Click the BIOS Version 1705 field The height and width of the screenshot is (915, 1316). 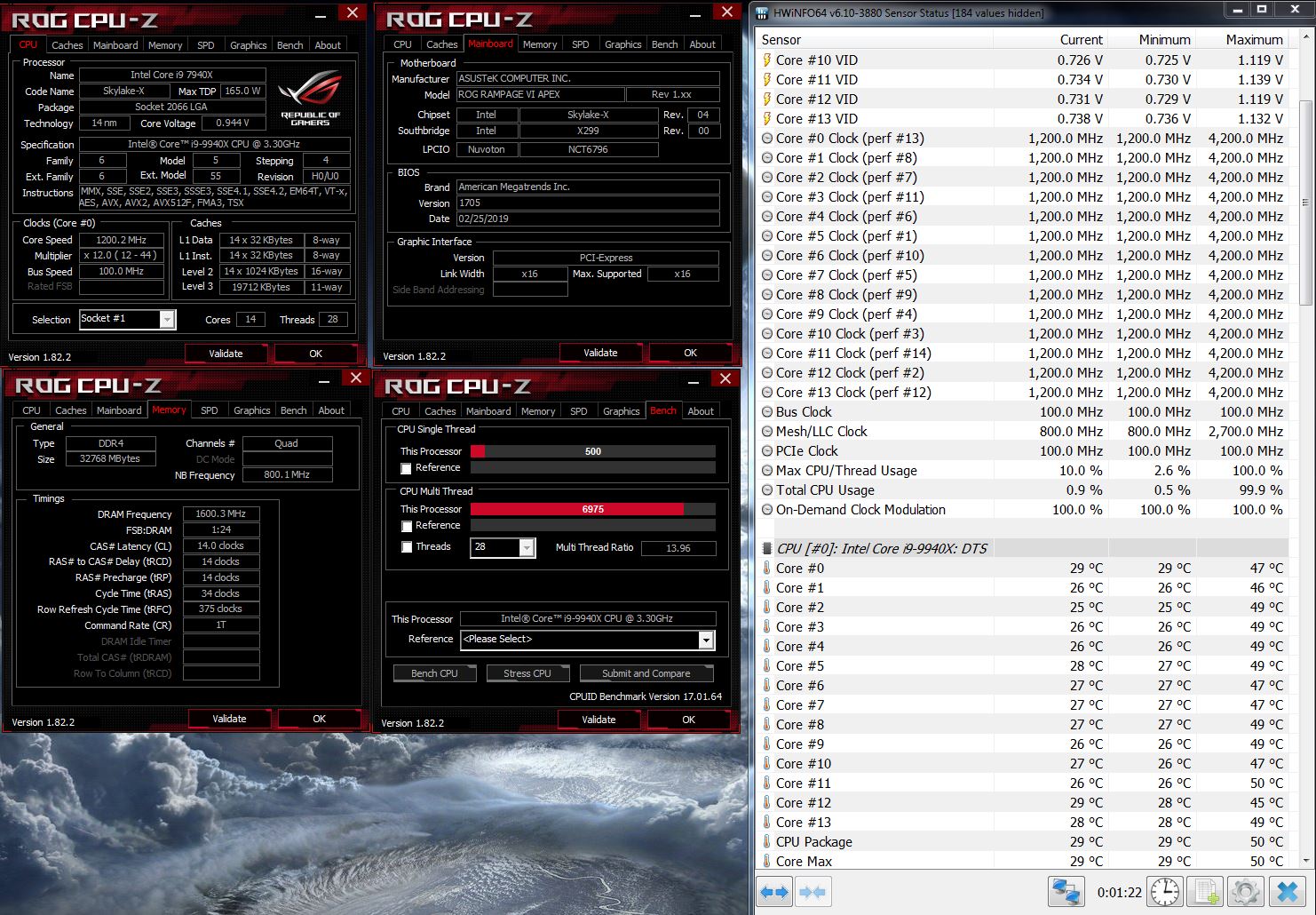tap(588, 203)
